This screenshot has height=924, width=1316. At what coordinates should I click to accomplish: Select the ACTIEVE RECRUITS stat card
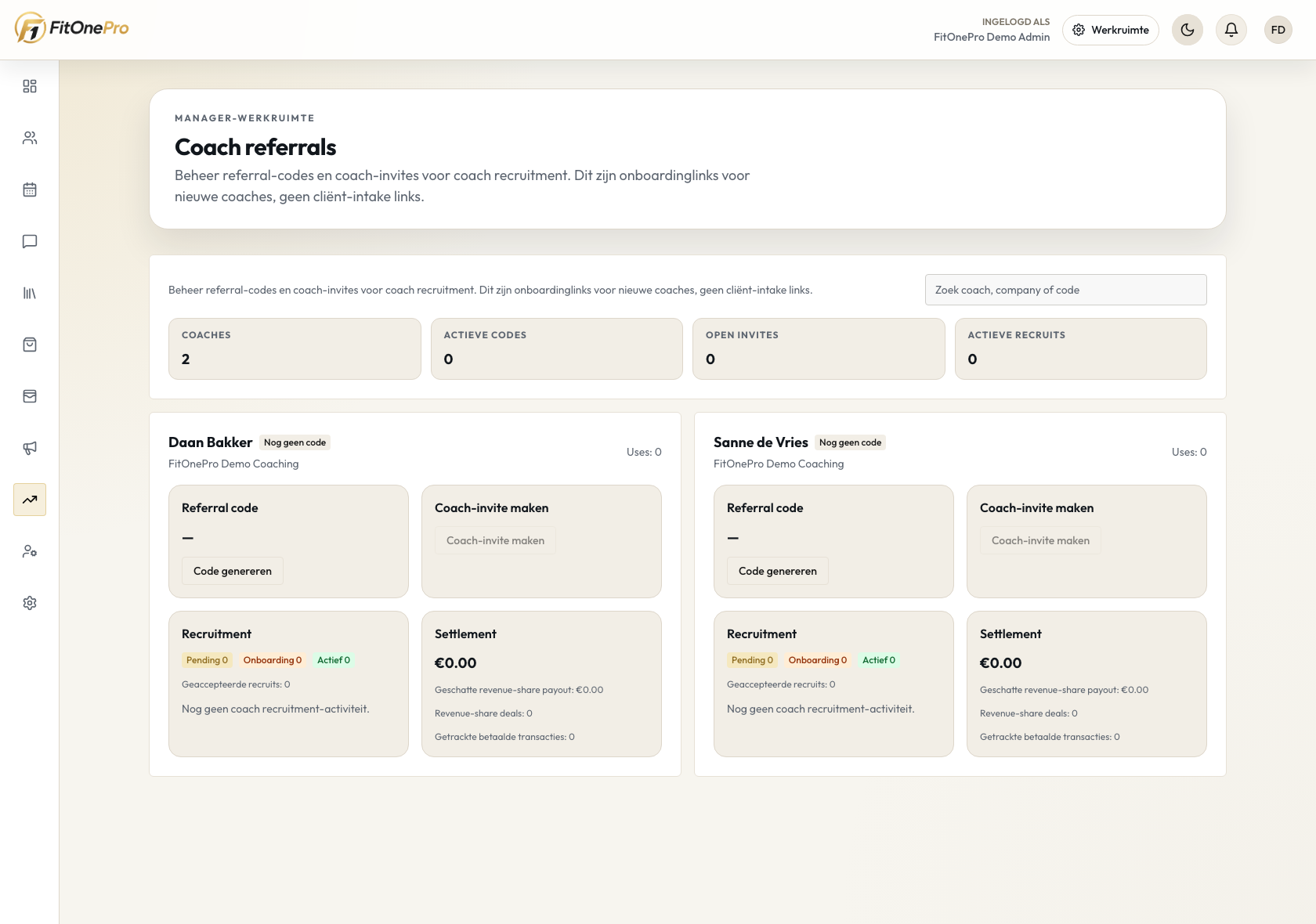(1081, 348)
